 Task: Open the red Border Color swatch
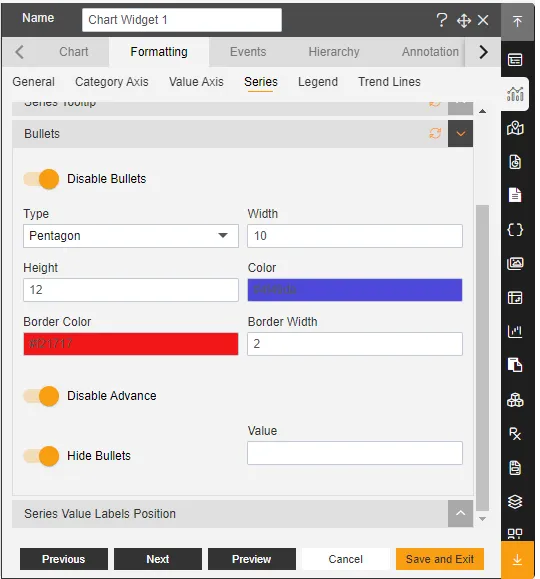pos(131,344)
